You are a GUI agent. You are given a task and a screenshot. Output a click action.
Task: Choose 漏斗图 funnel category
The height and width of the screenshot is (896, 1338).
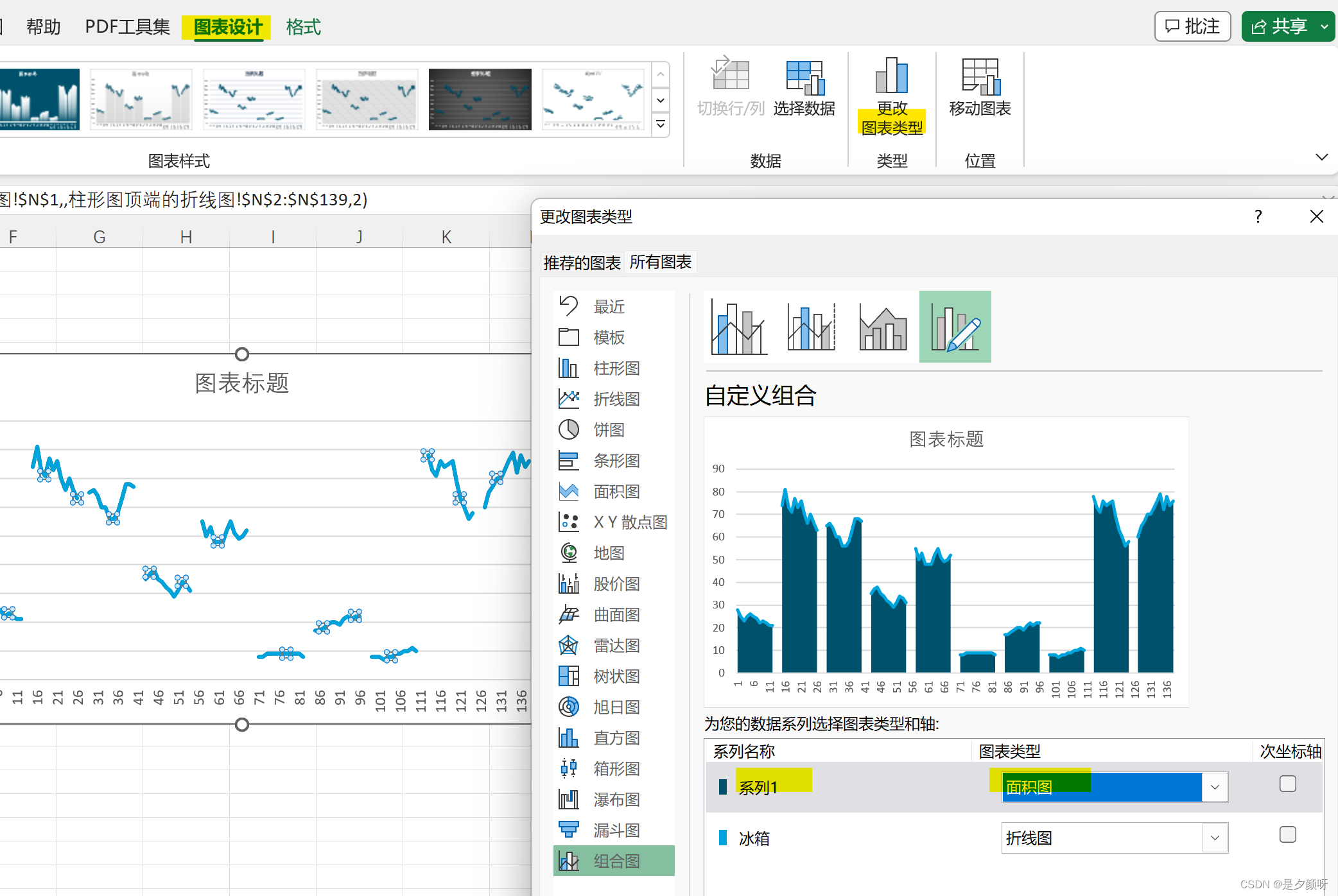(x=613, y=831)
